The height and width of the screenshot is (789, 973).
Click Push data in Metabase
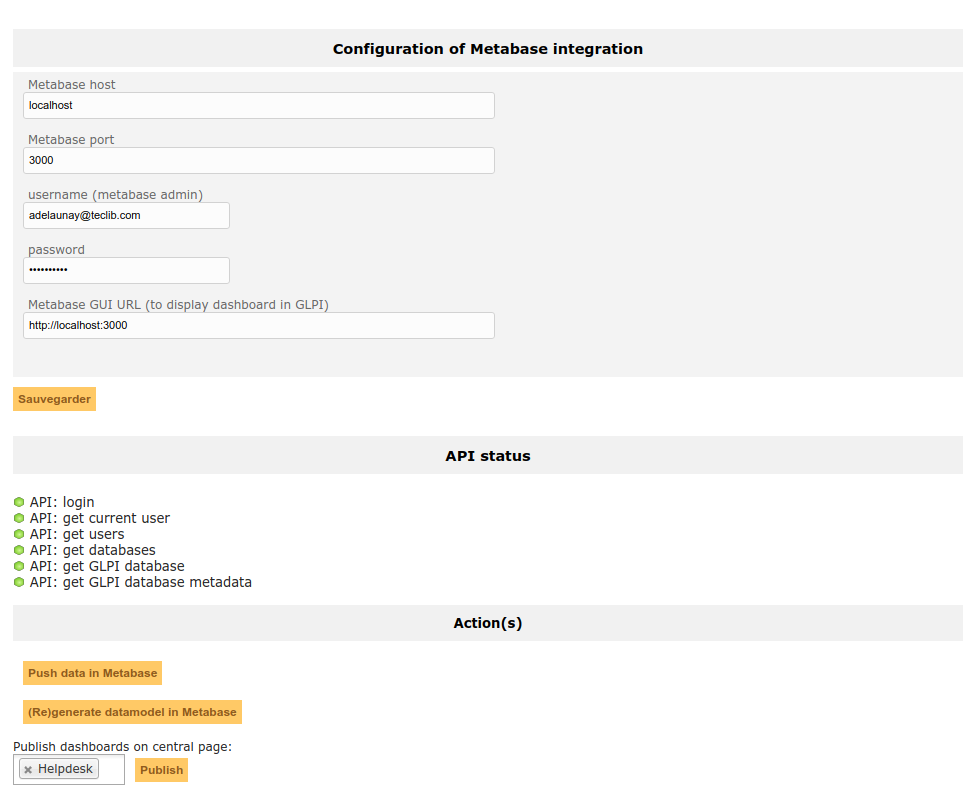(x=92, y=673)
